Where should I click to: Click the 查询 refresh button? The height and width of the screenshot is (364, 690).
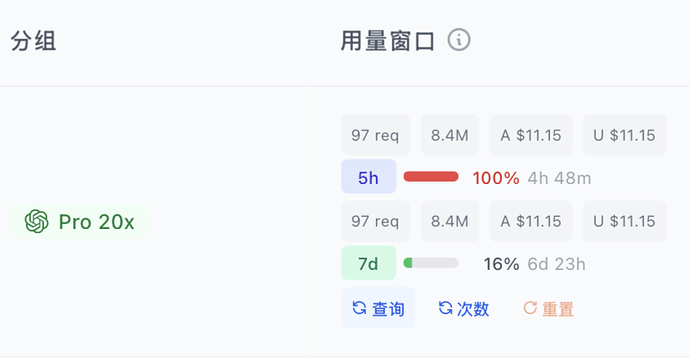pos(378,308)
